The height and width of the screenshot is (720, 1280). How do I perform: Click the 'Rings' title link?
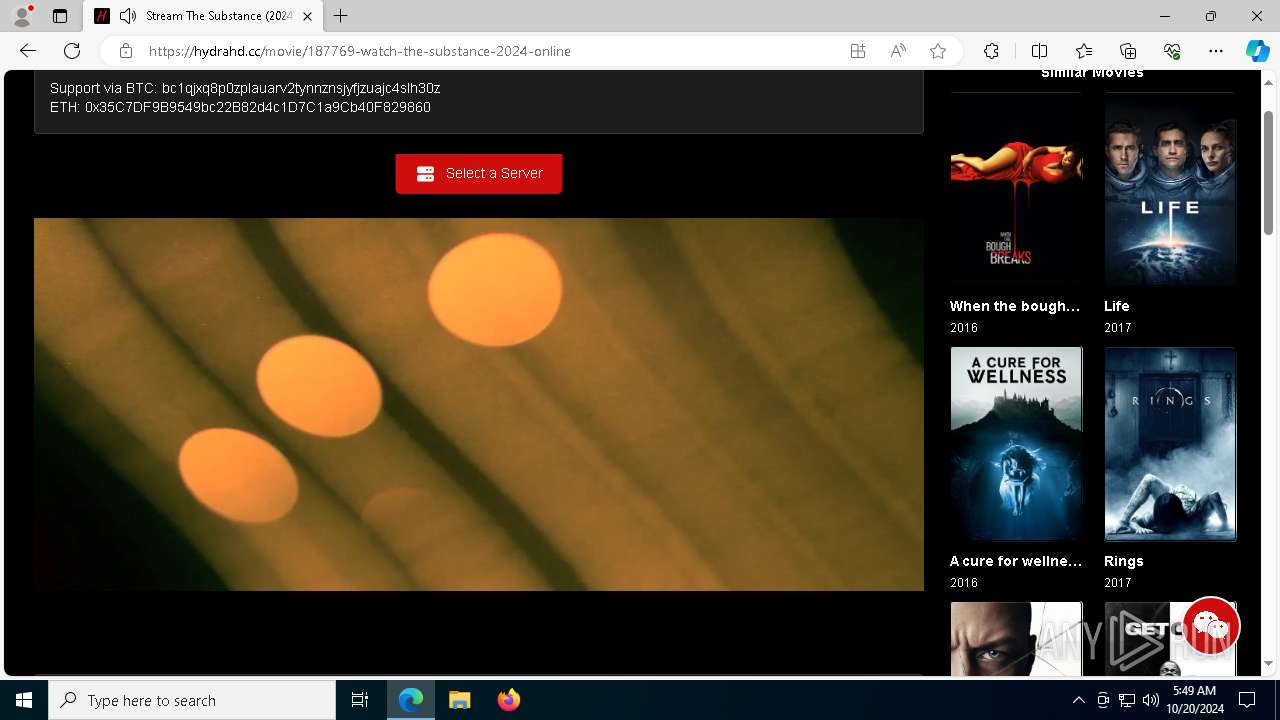click(1124, 561)
